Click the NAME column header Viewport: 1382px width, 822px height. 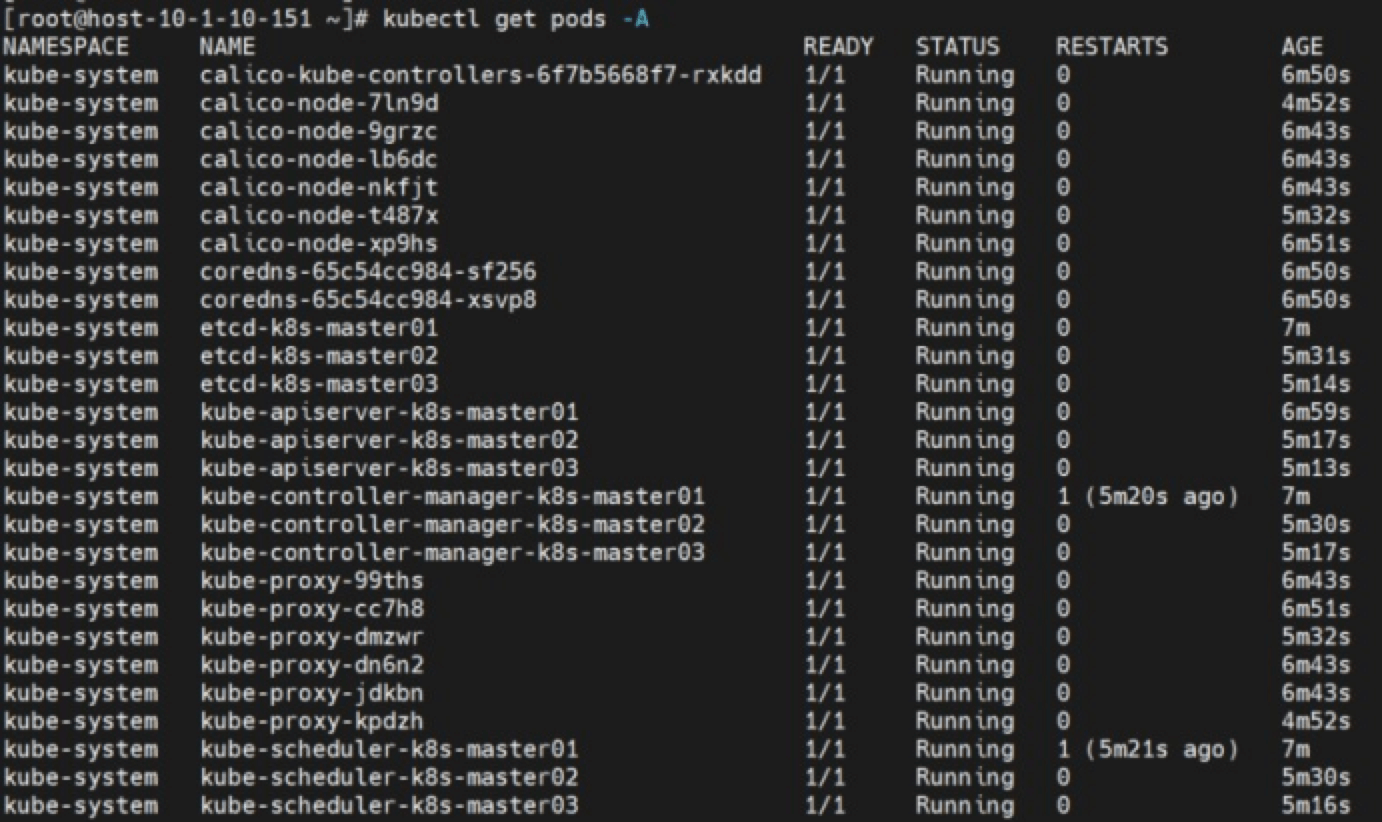pos(227,47)
